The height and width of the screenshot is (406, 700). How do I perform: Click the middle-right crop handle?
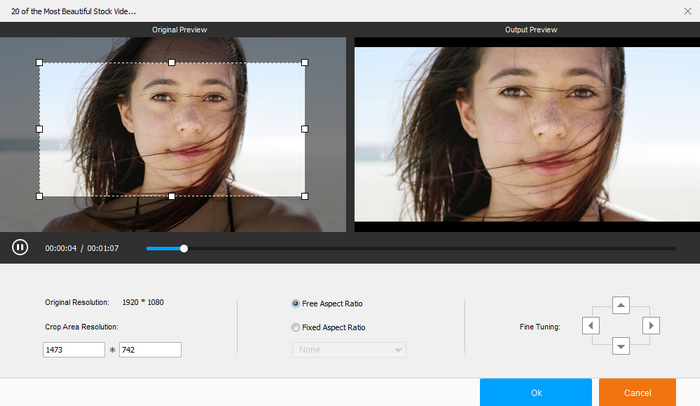(305, 129)
